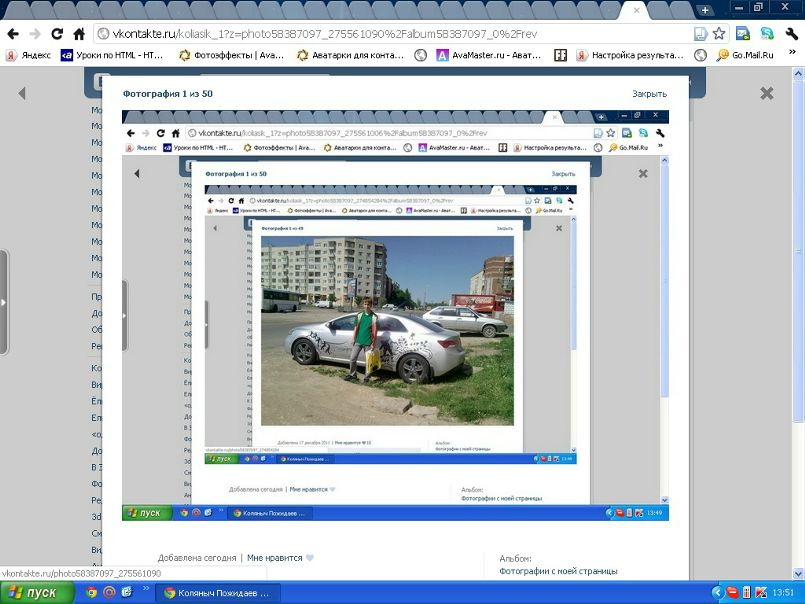Go back with the browser back arrow
The width and height of the screenshot is (805, 604).
tap(13, 34)
